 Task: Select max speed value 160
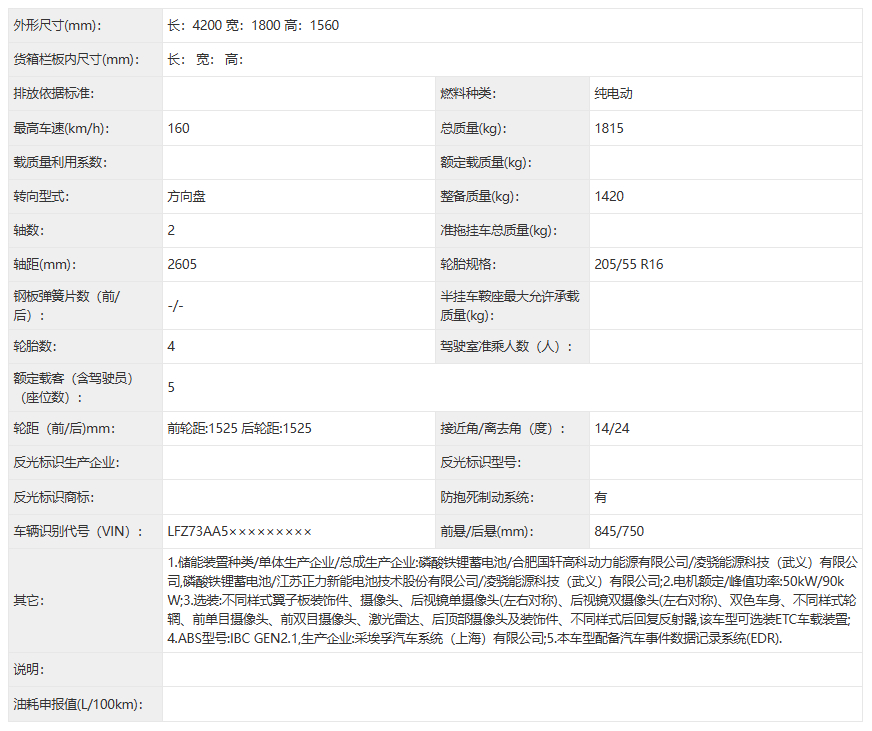point(179,128)
